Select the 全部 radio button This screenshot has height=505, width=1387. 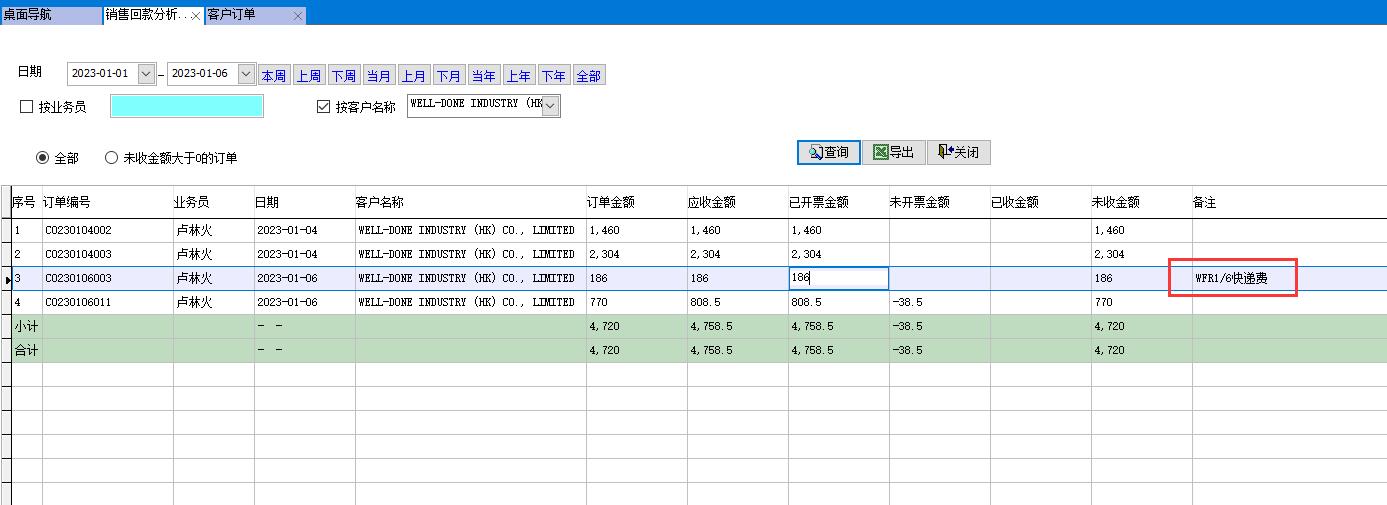pyautogui.click(x=42, y=158)
